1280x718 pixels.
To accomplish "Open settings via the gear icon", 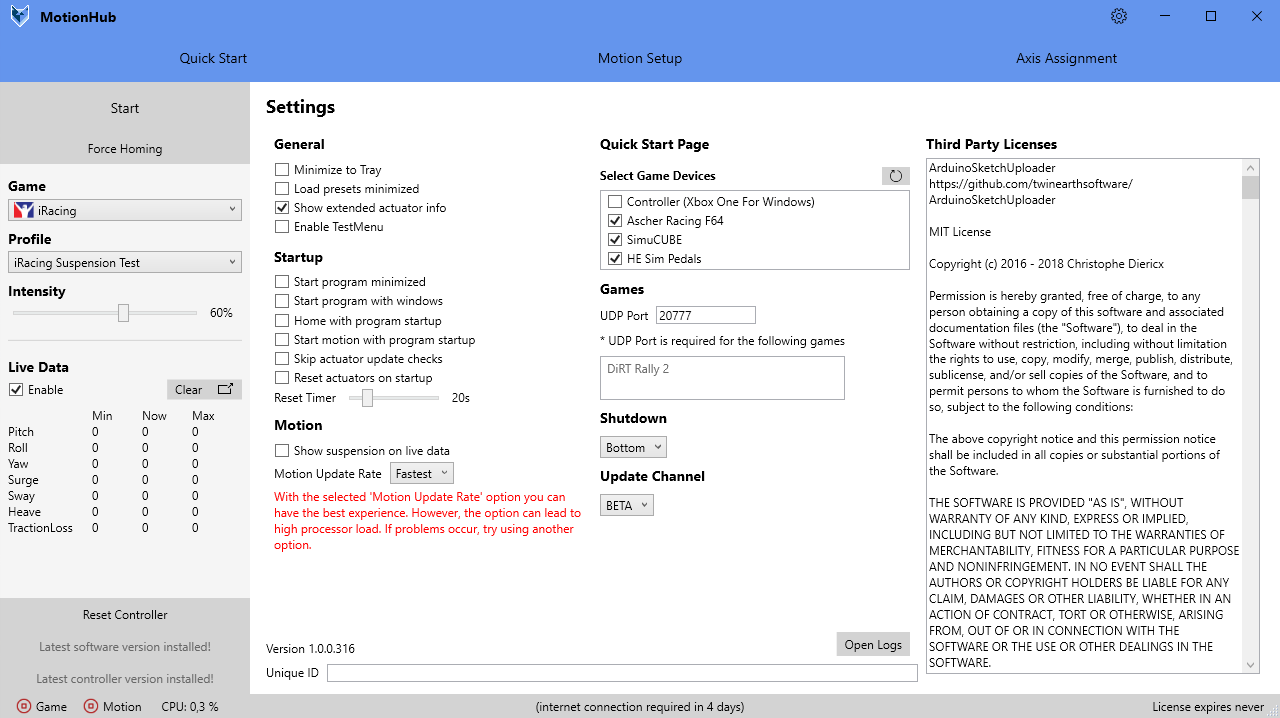I will [x=1119, y=16].
